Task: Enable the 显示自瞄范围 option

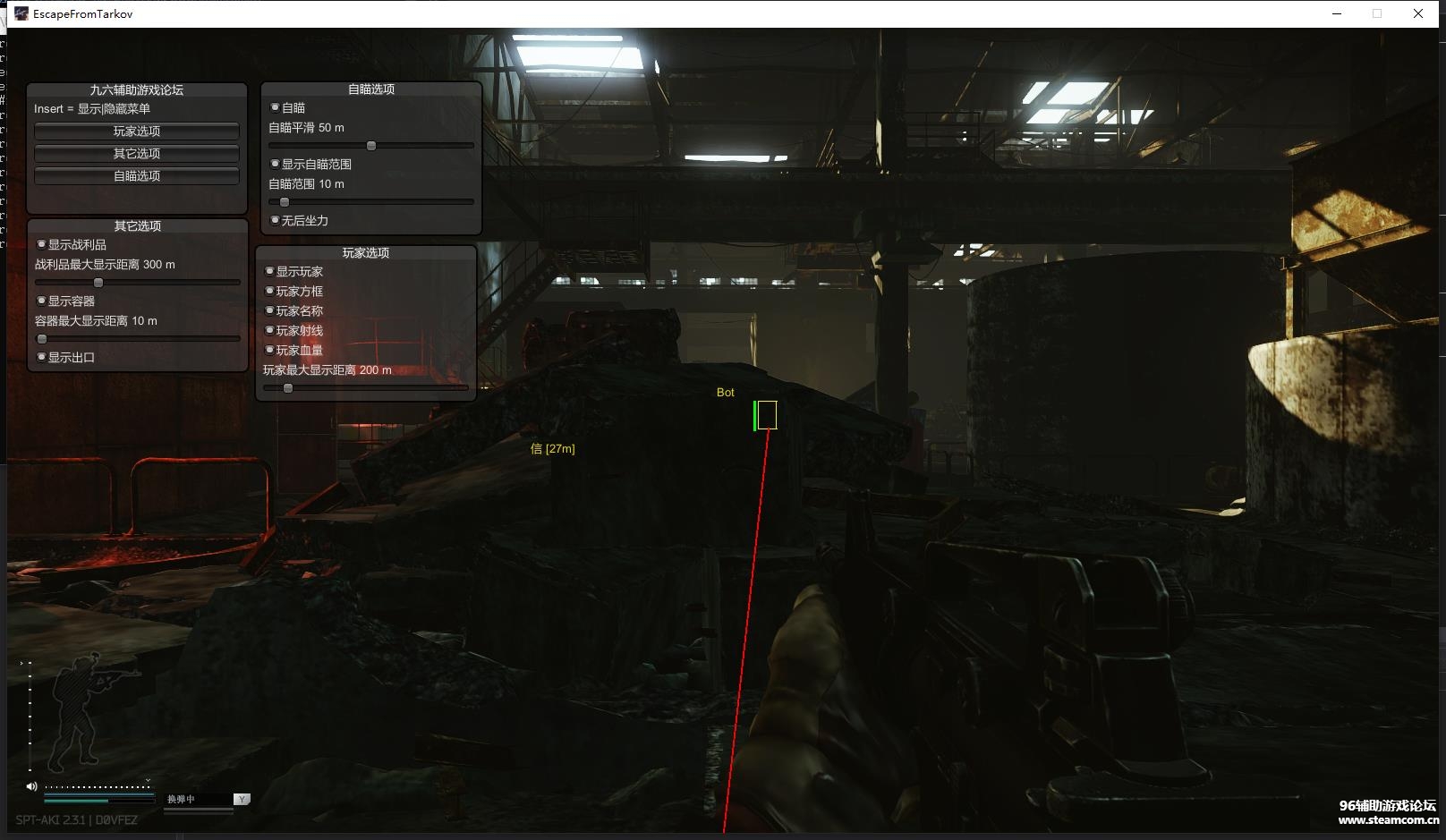Action: pyautogui.click(x=275, y=164)
